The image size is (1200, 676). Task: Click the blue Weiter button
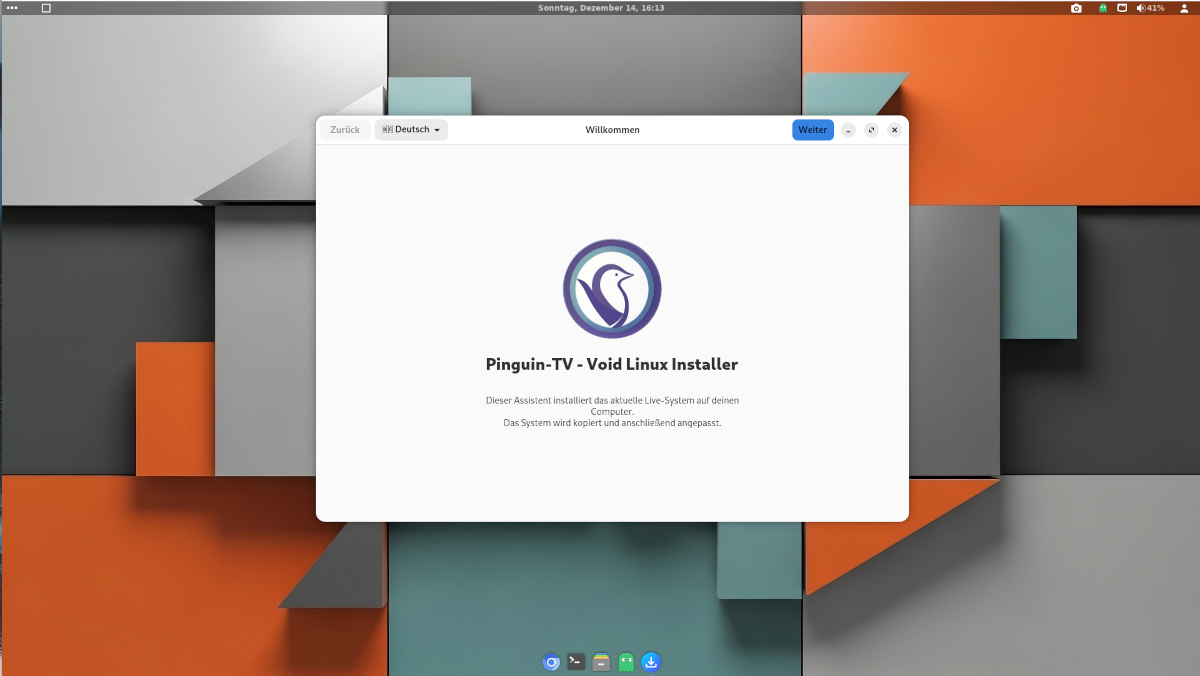point(812,130)
